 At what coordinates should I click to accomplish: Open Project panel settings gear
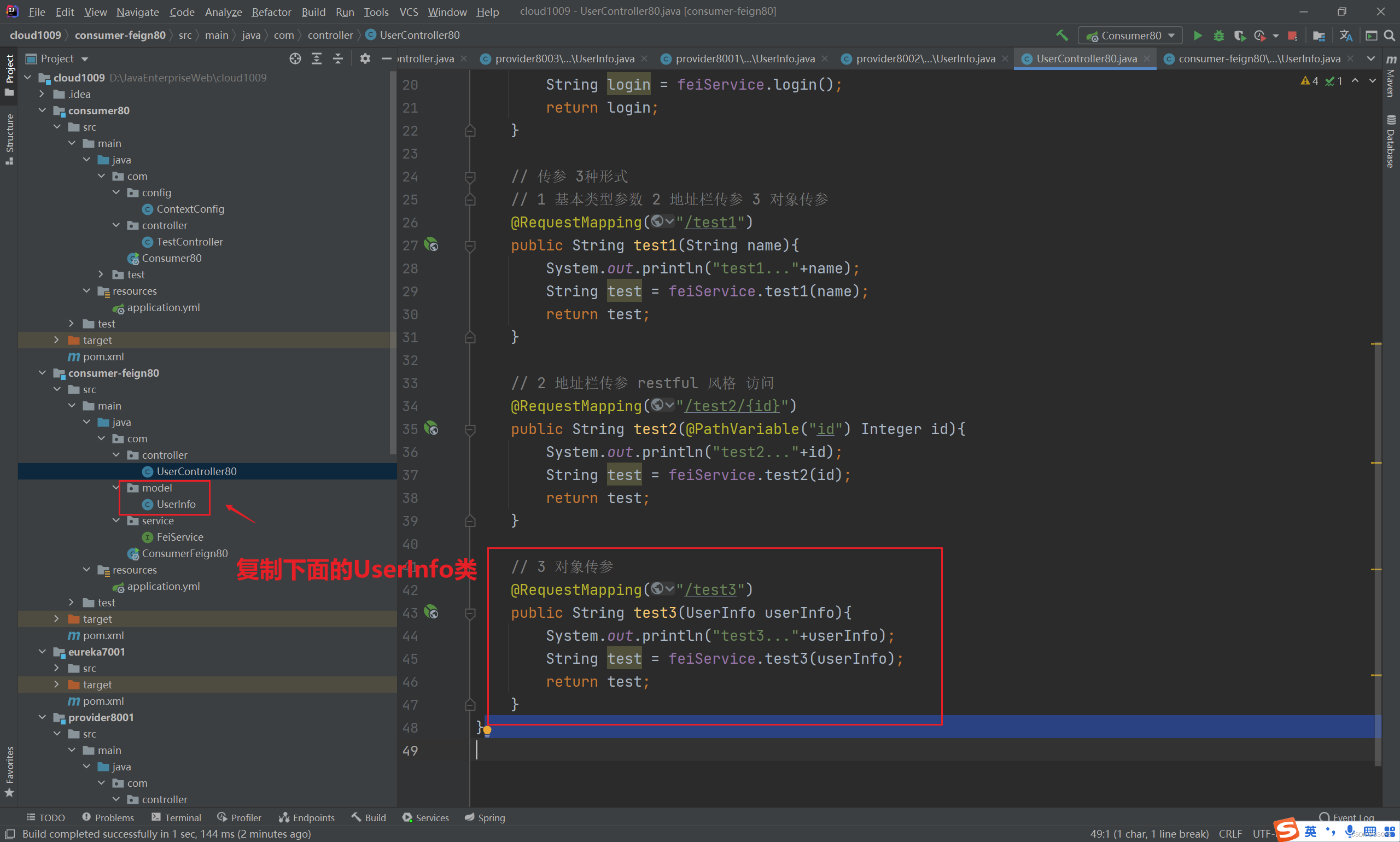[365, 59]
